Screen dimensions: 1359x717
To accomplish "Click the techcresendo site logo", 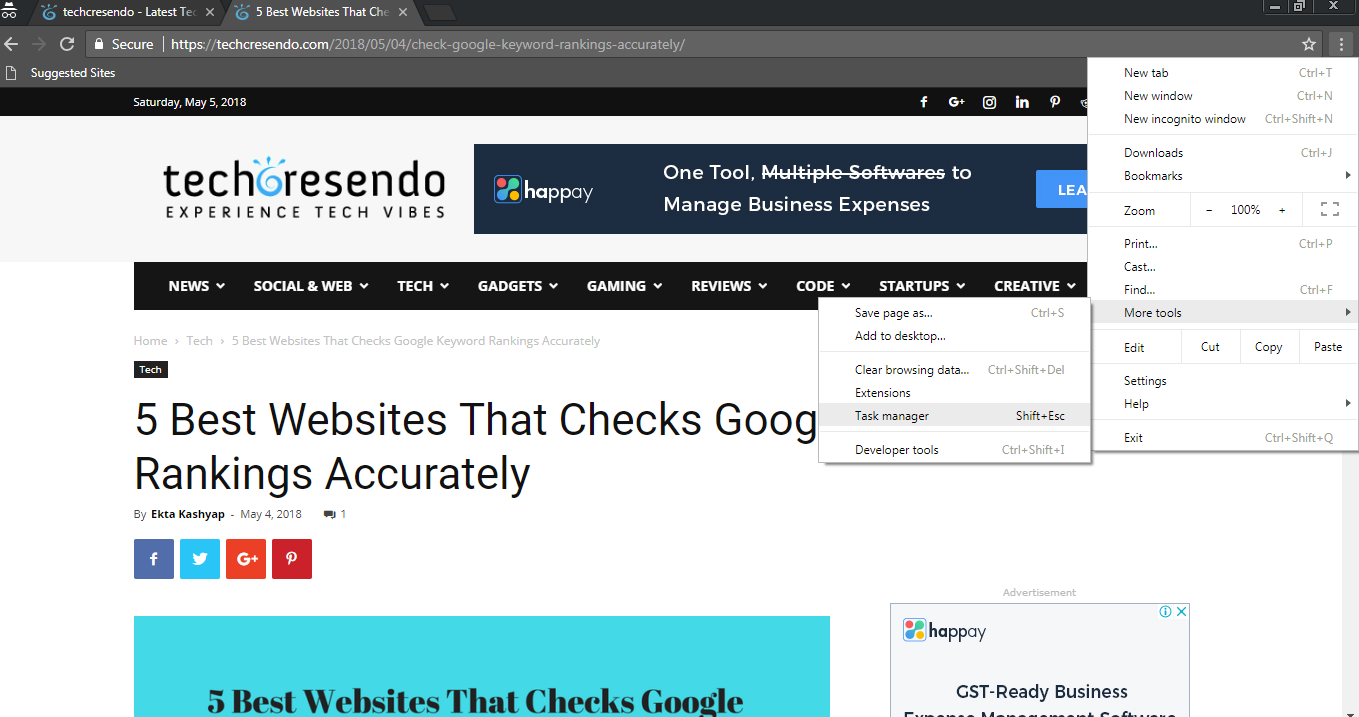I will click(304, 187).
